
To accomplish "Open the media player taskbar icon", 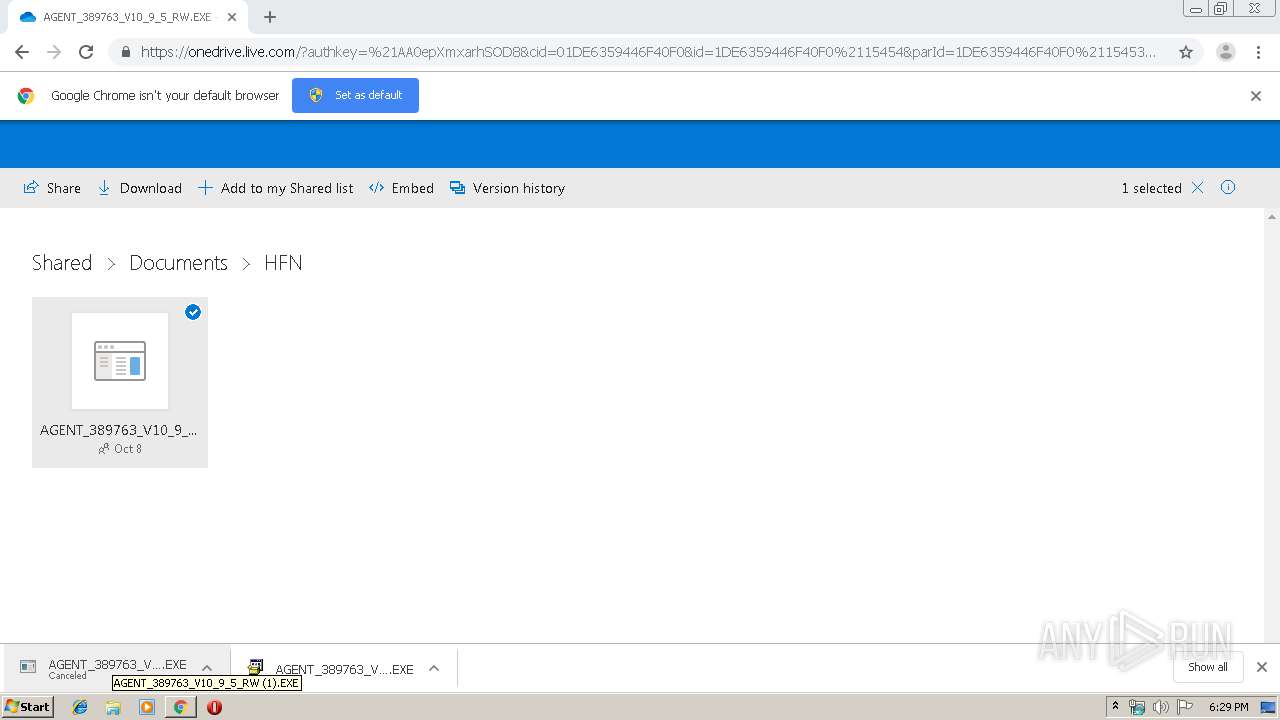I will tap(147, 707).
